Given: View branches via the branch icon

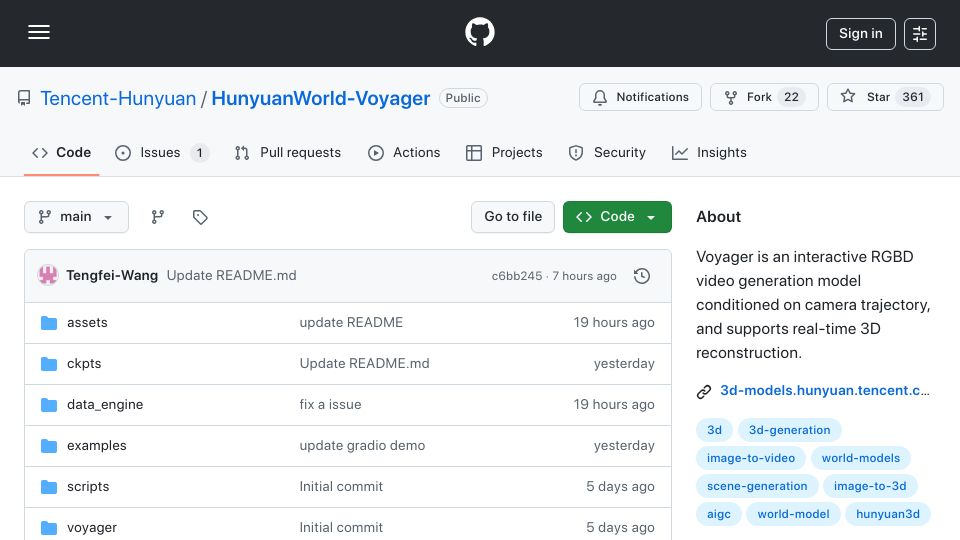Looking at the screenshot, I should tap(158, 217).
